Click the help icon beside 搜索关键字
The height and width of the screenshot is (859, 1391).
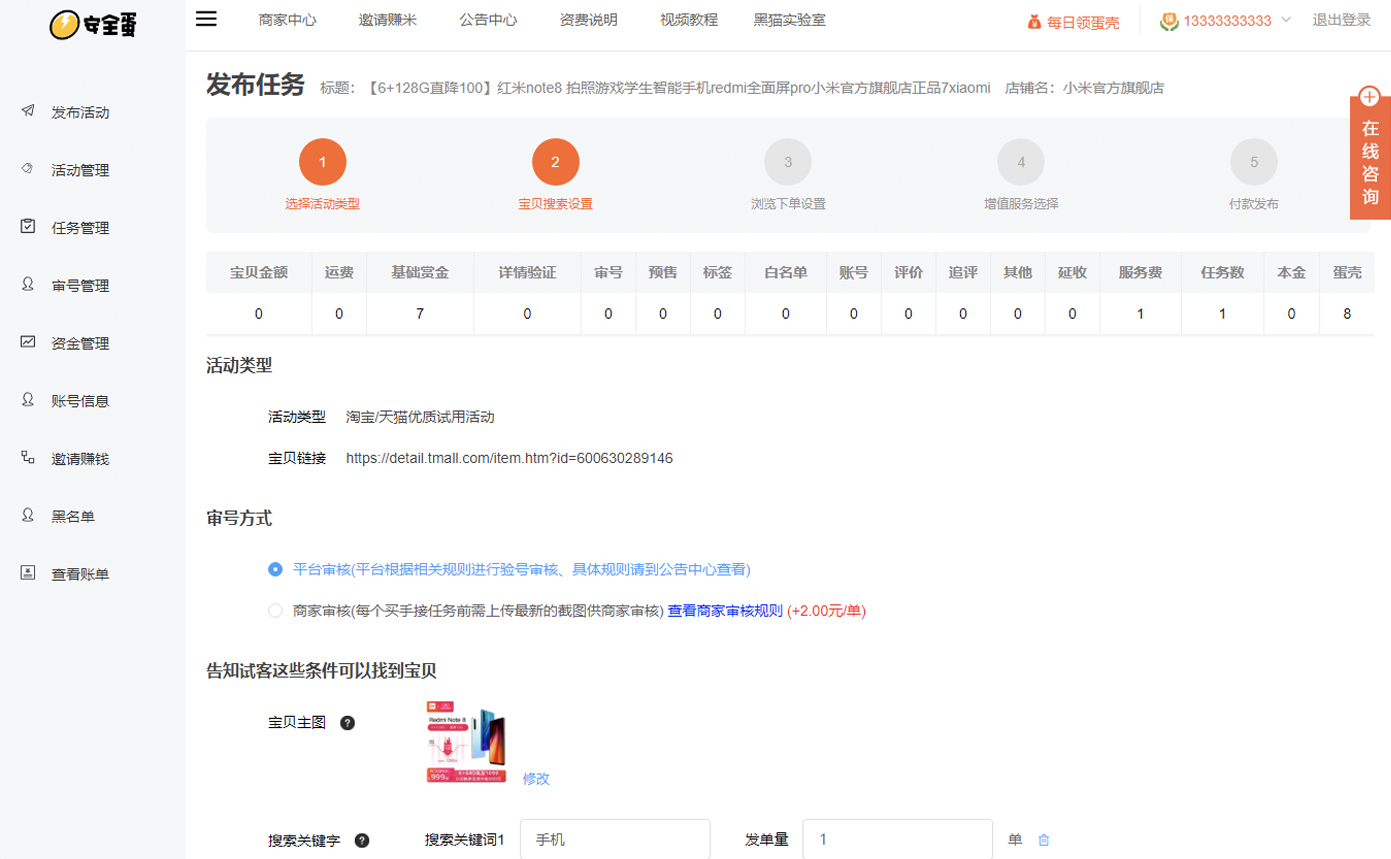click(362, 840)
